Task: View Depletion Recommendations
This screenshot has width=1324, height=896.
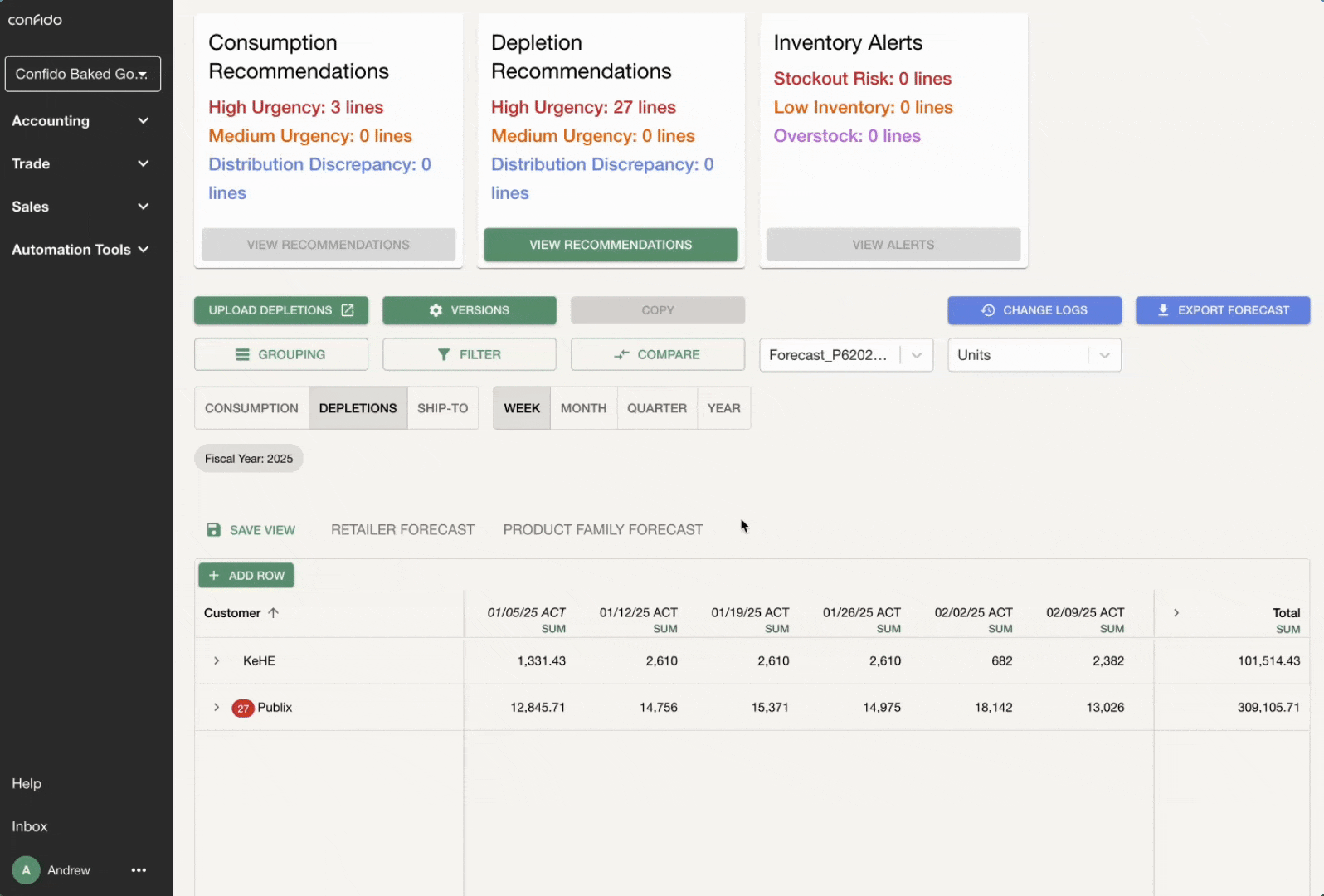Action: (x=611, y=245)
